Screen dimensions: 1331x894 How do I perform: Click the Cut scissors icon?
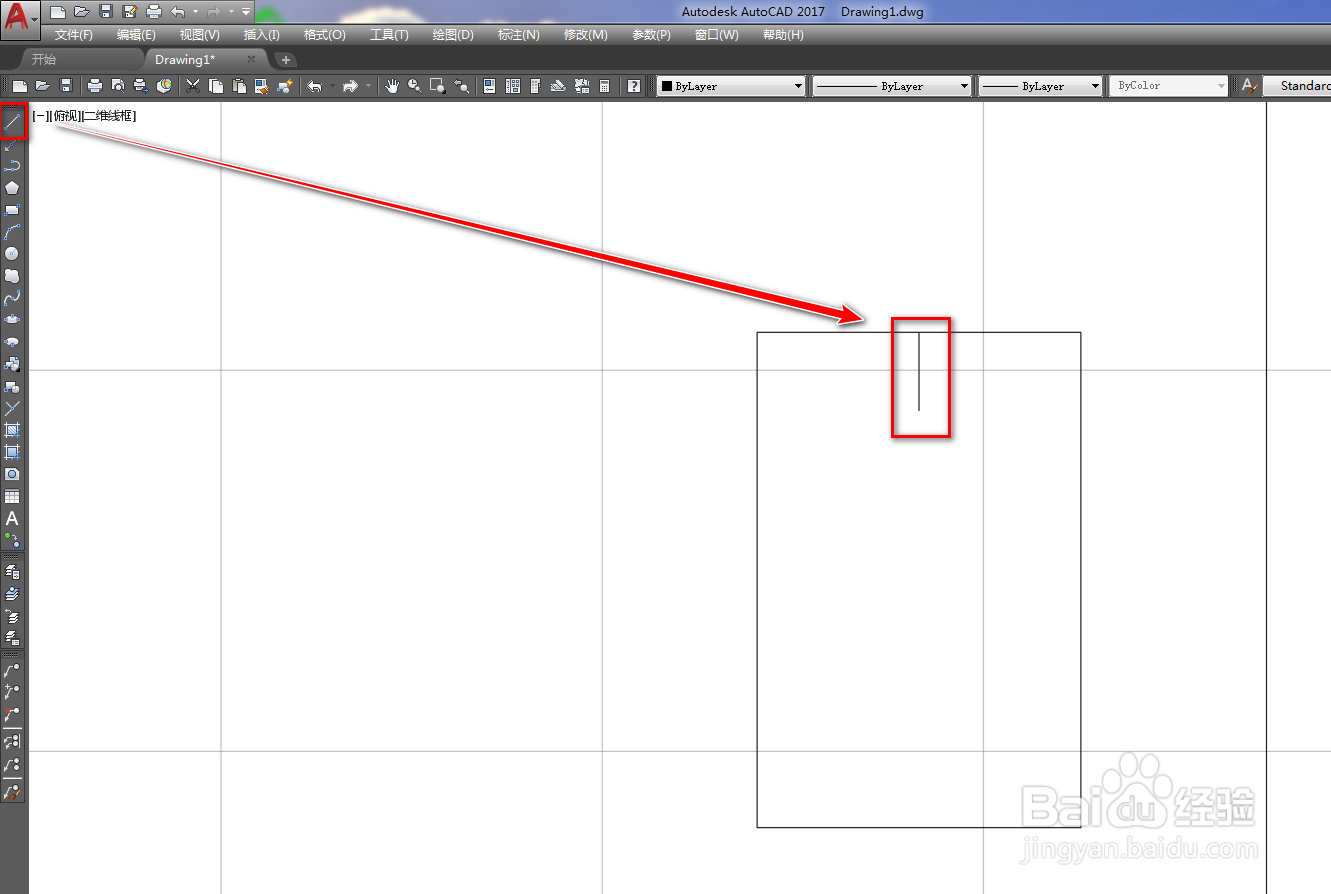tap(193, 86)
